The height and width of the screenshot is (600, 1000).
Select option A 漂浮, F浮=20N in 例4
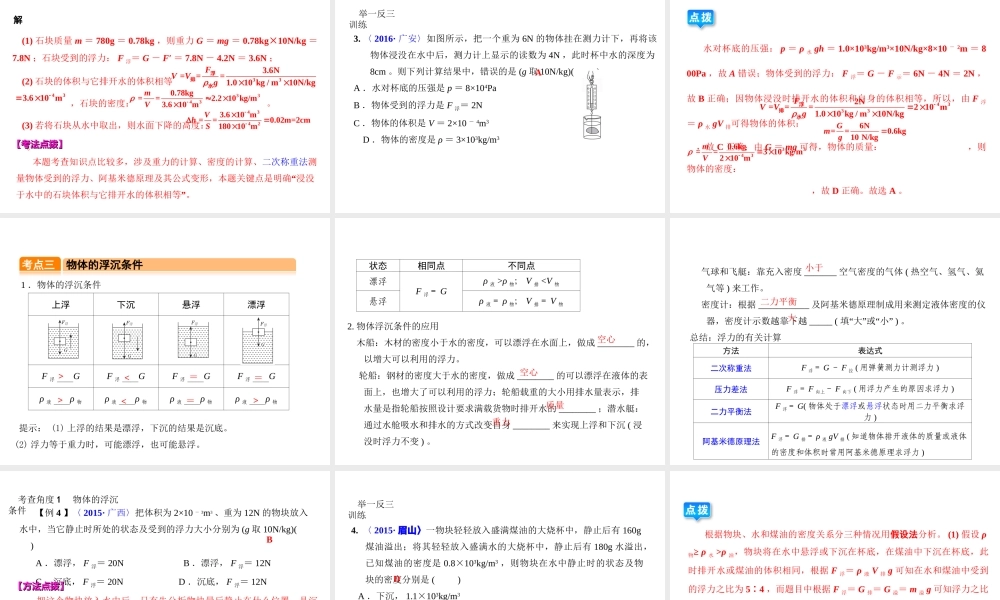pos(80,563)
